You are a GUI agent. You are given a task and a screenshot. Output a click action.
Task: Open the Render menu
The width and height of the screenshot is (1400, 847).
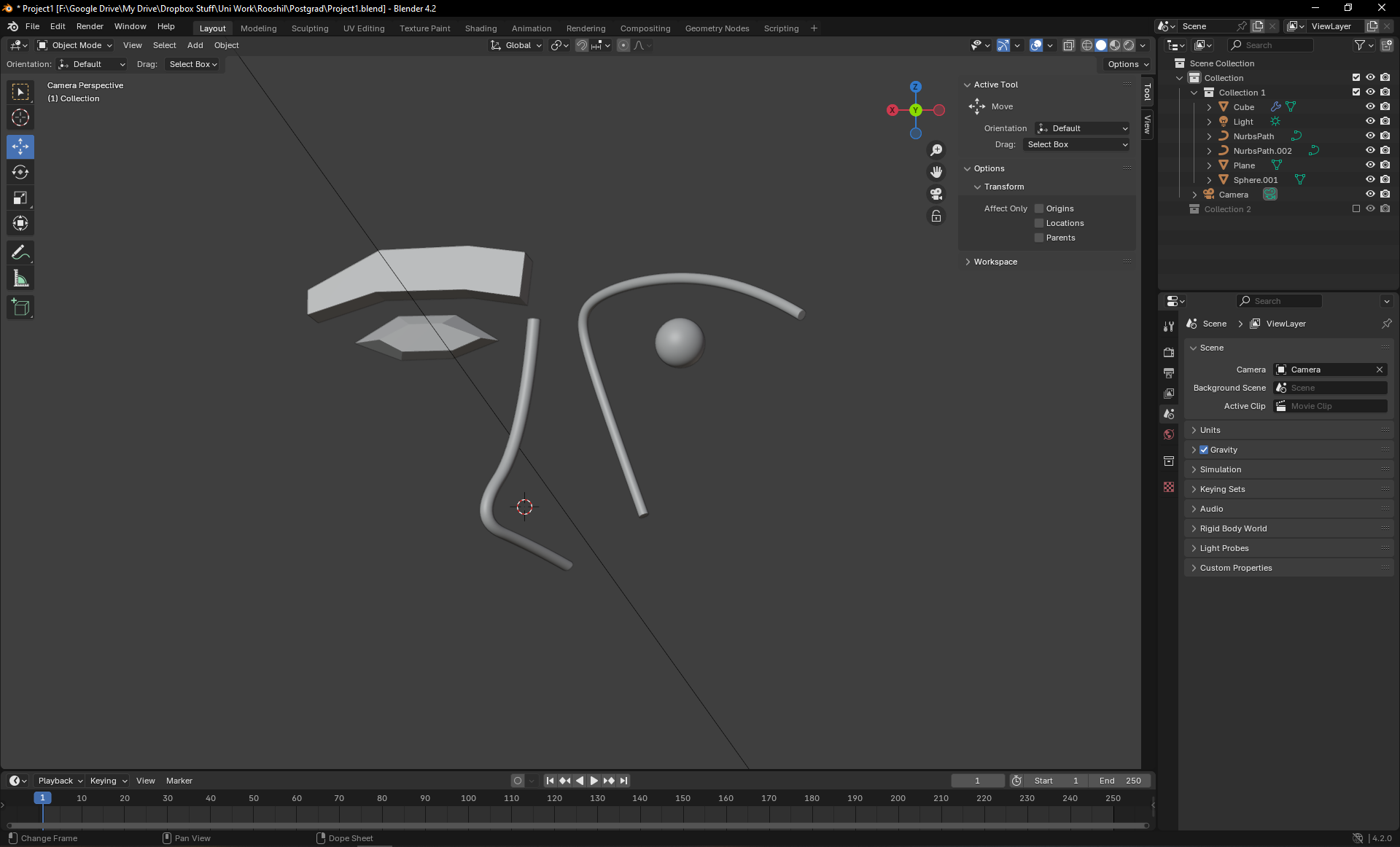(90, 26)
